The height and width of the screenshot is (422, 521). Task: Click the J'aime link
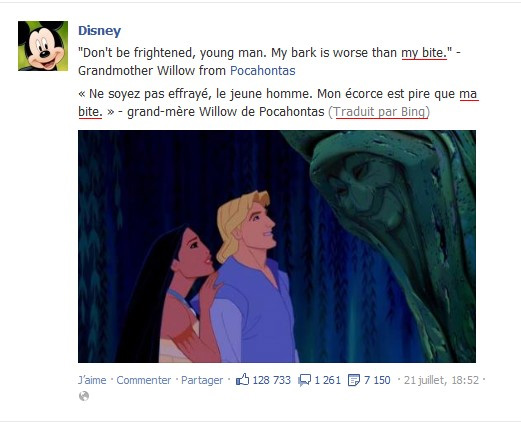pos(92,380)
